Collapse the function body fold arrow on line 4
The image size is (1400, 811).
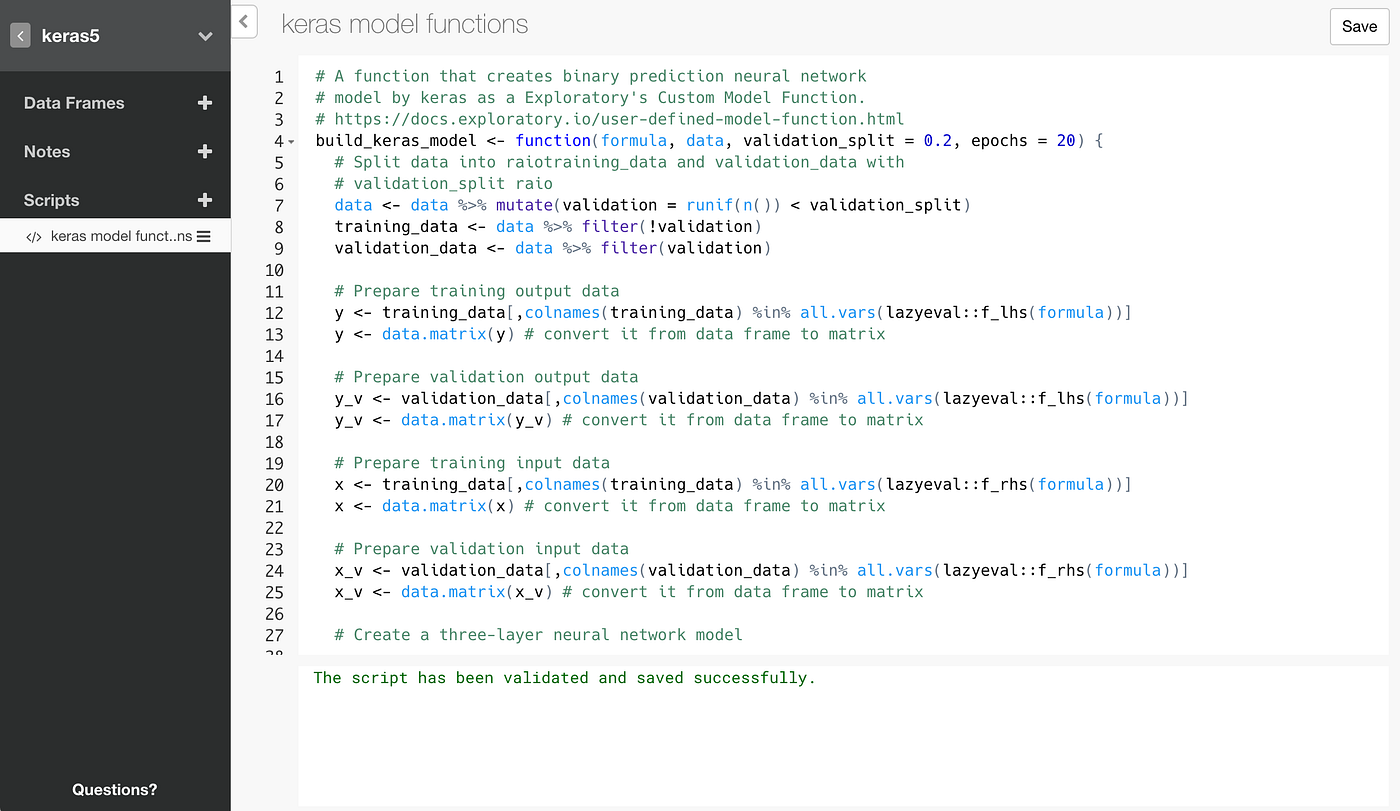point(289,142)
